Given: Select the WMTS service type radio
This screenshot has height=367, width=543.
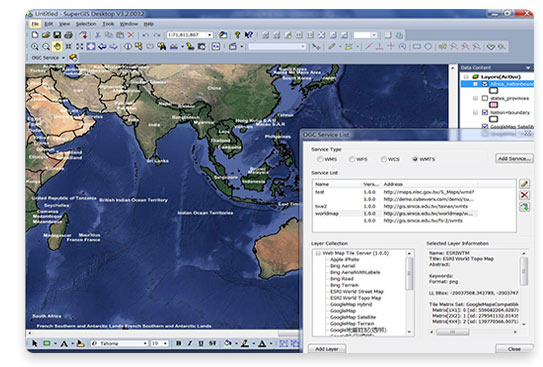Looking at the screenshot, I should (x=415, y=159).
